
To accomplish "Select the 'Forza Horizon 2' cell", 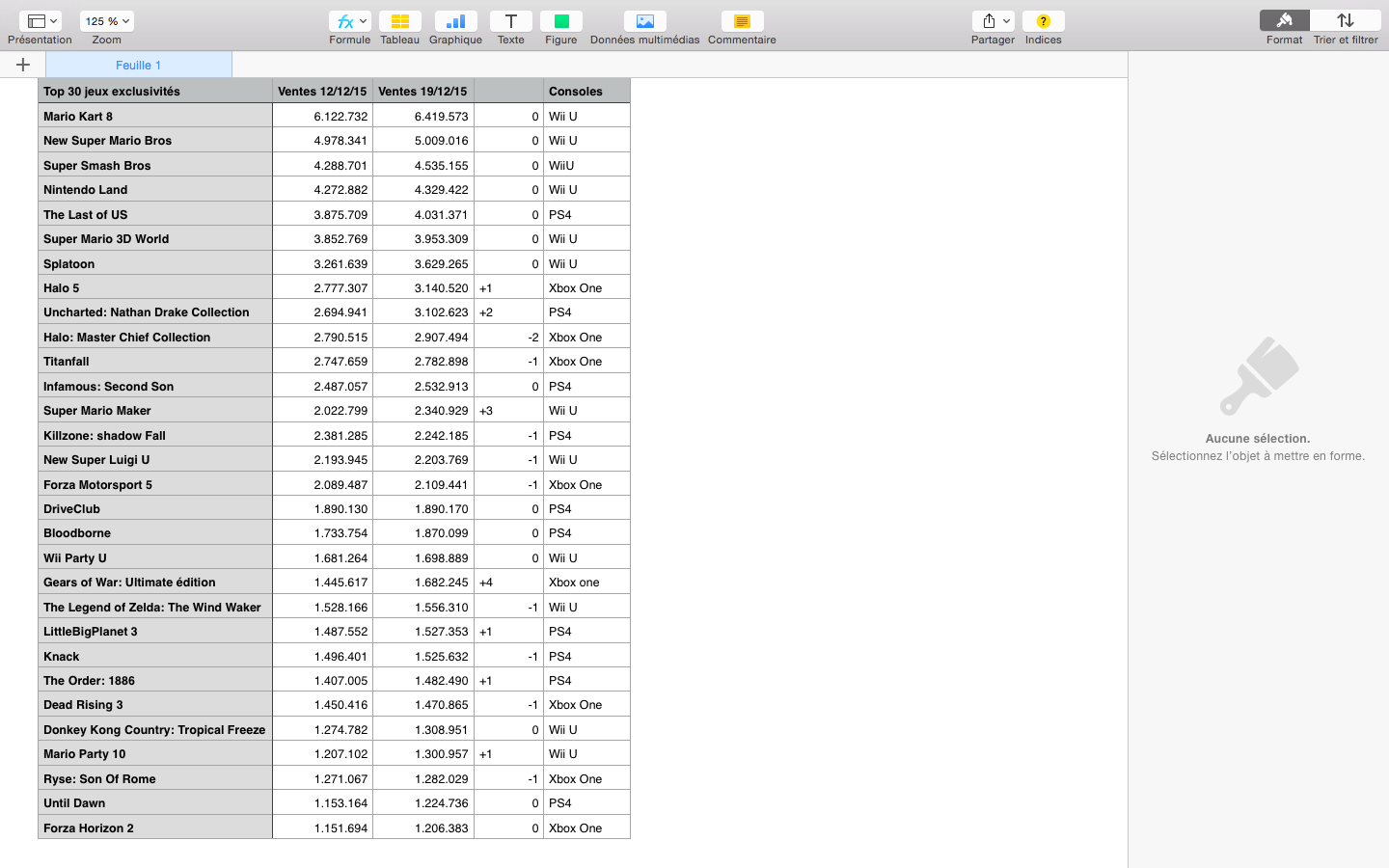I will (x=155, y=828).
